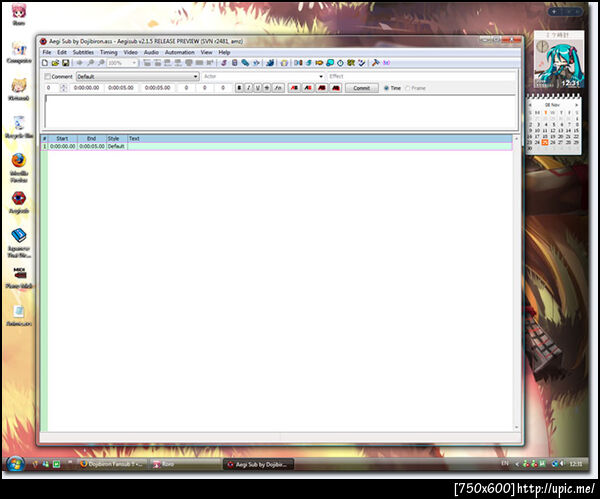600x499 pixels.
Task: Open the Styles Manager toolbar icon
Action: click(x=224, y=63)
